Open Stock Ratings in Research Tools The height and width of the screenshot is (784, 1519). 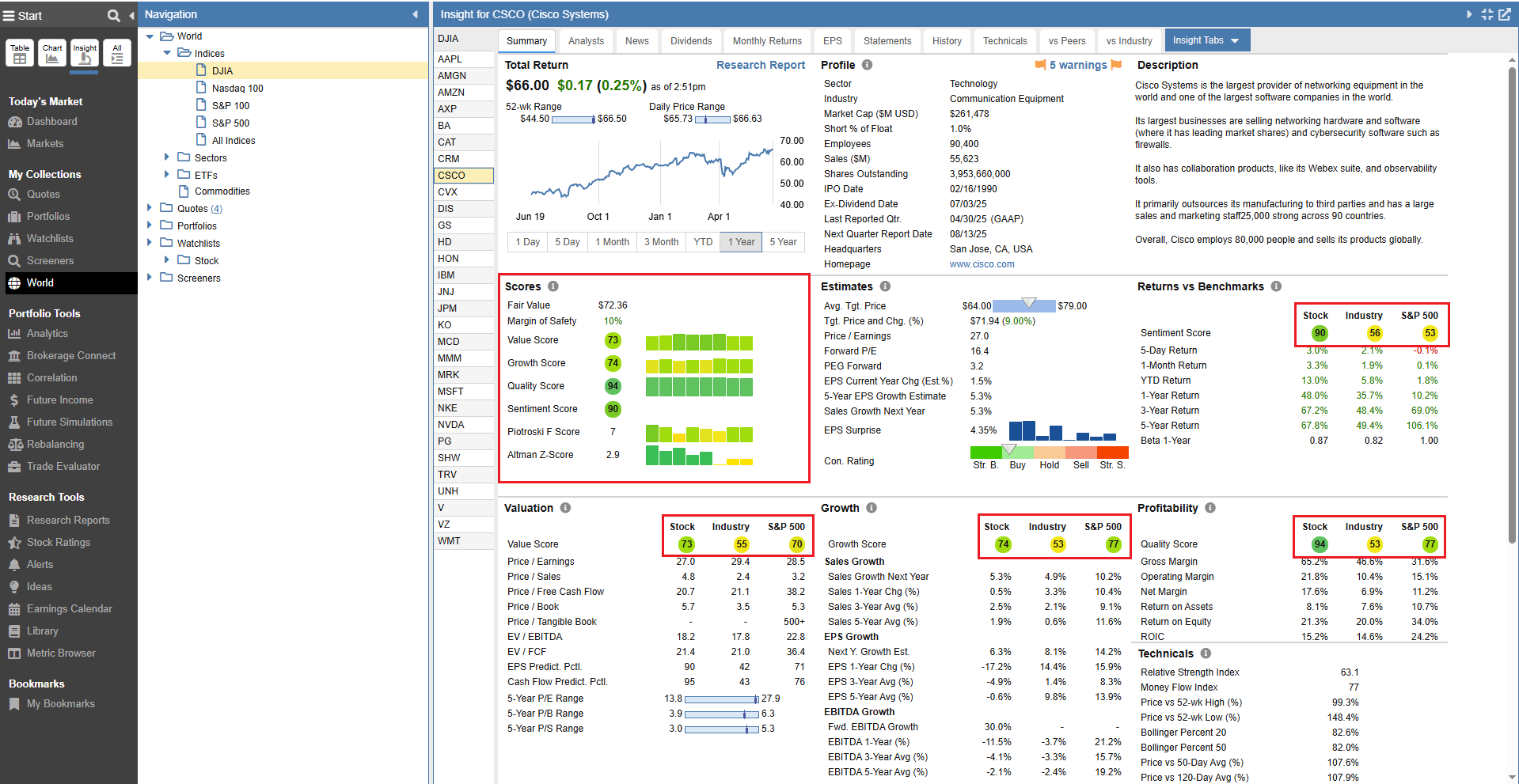(x=58, y=542)
